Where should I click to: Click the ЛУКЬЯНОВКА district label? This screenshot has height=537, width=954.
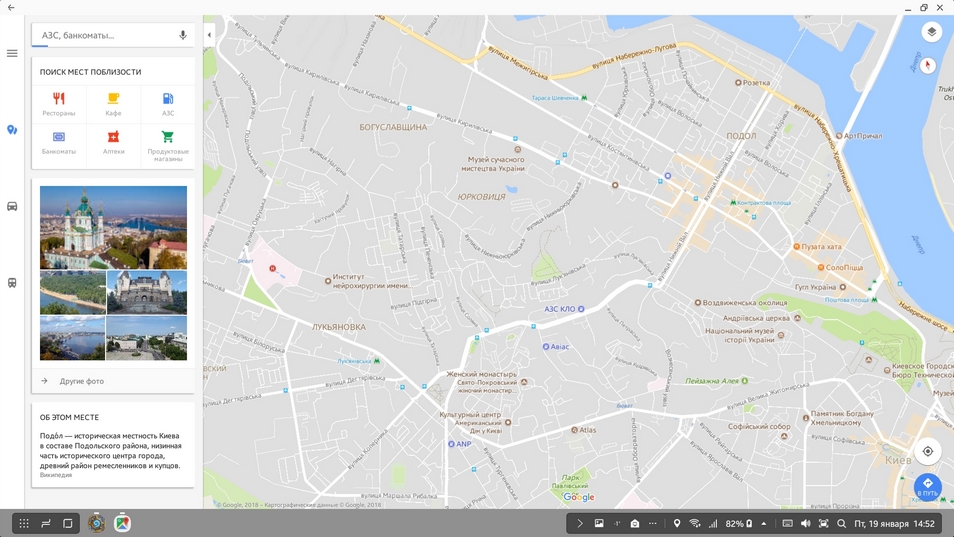tap(339, 327)
